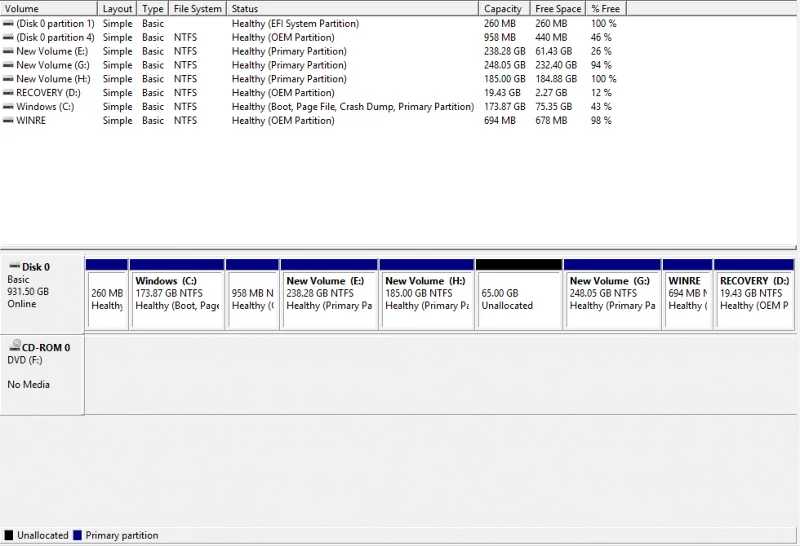Screen dimensions: 800x546
Task: Click the New Volume (G:) drive icon
Action: (x=8, y=65)
